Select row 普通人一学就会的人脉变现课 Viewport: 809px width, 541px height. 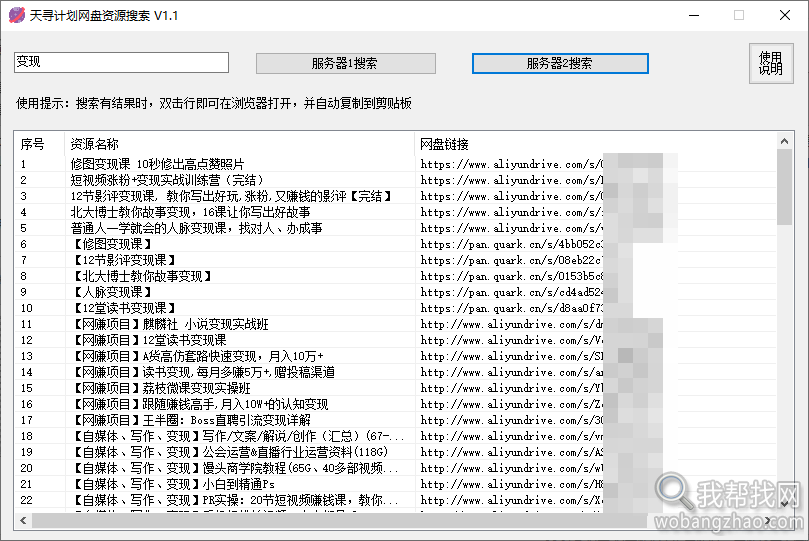click(x=396, y=228)
